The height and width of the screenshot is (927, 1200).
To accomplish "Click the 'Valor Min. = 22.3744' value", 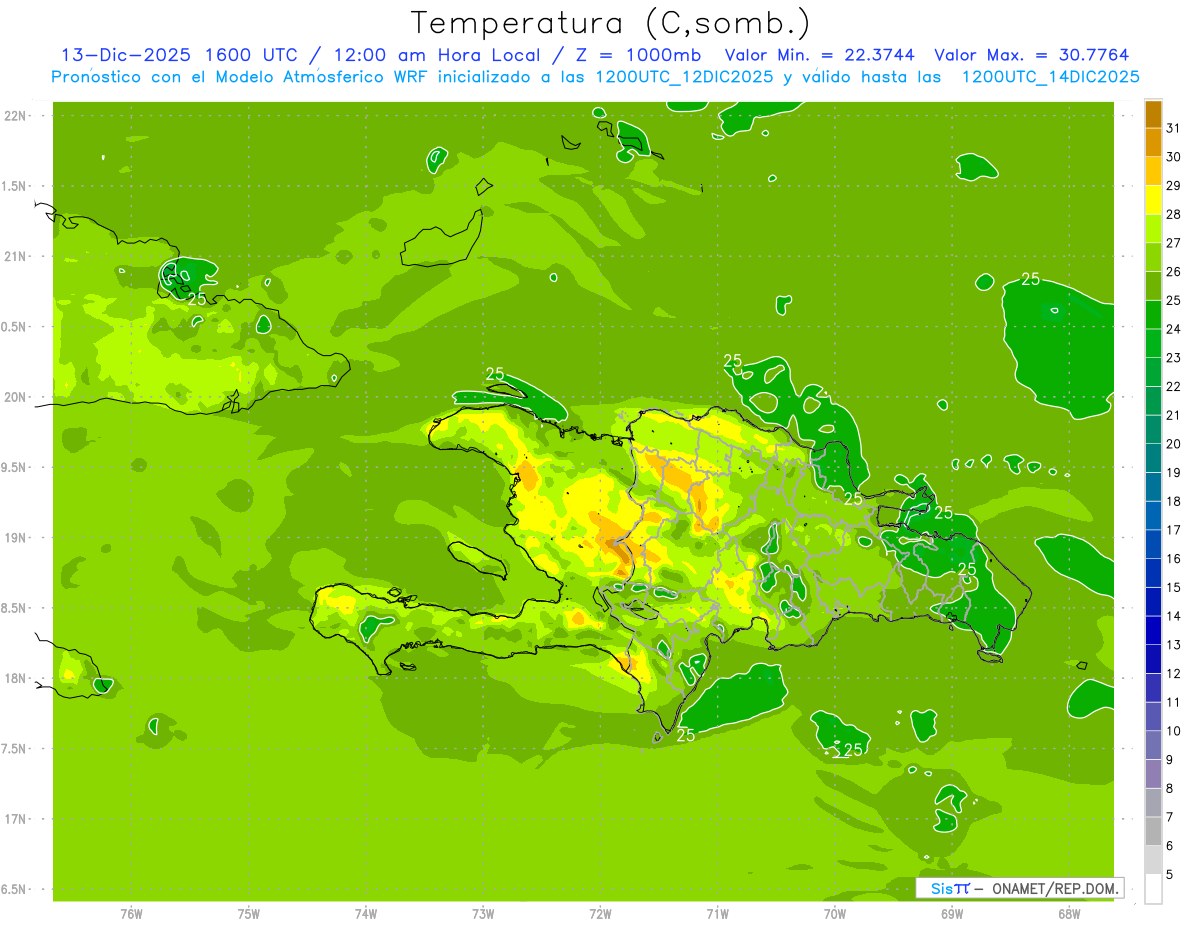I will (x=821, y=55).
